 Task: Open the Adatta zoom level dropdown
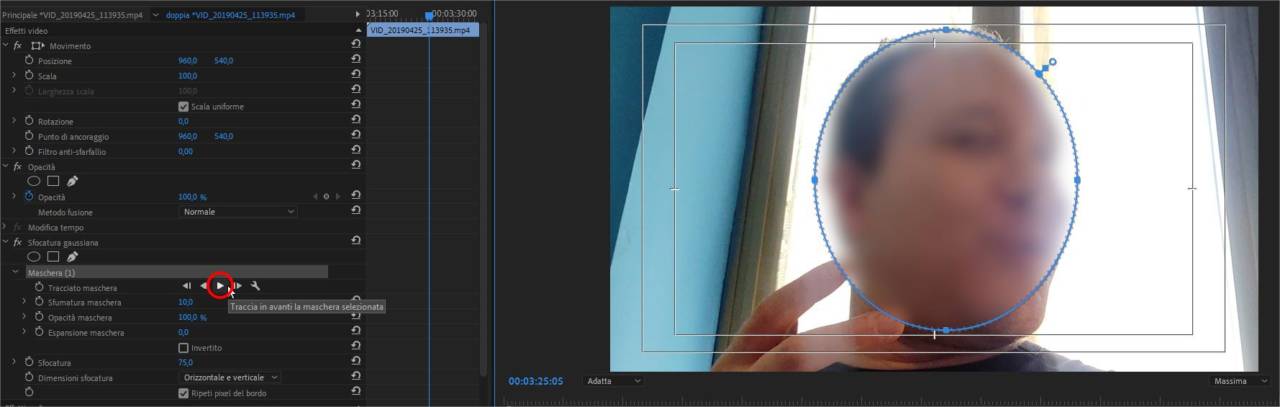[612, 381]
